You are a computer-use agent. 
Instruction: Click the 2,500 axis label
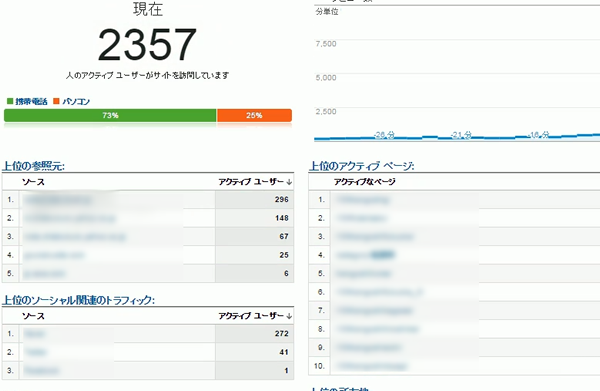click(x=326, y=112)
